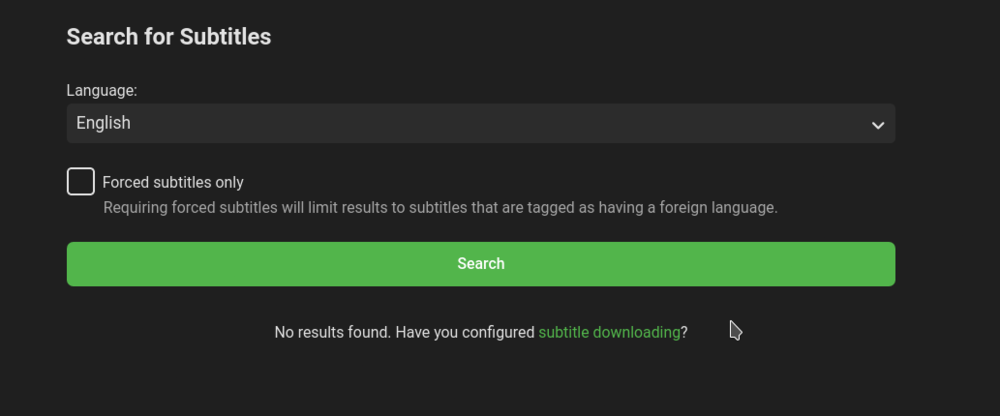This screenshot has height=416, width=1000.
Task: Click "Have you configured" text
Action: (x=465, y=332)
